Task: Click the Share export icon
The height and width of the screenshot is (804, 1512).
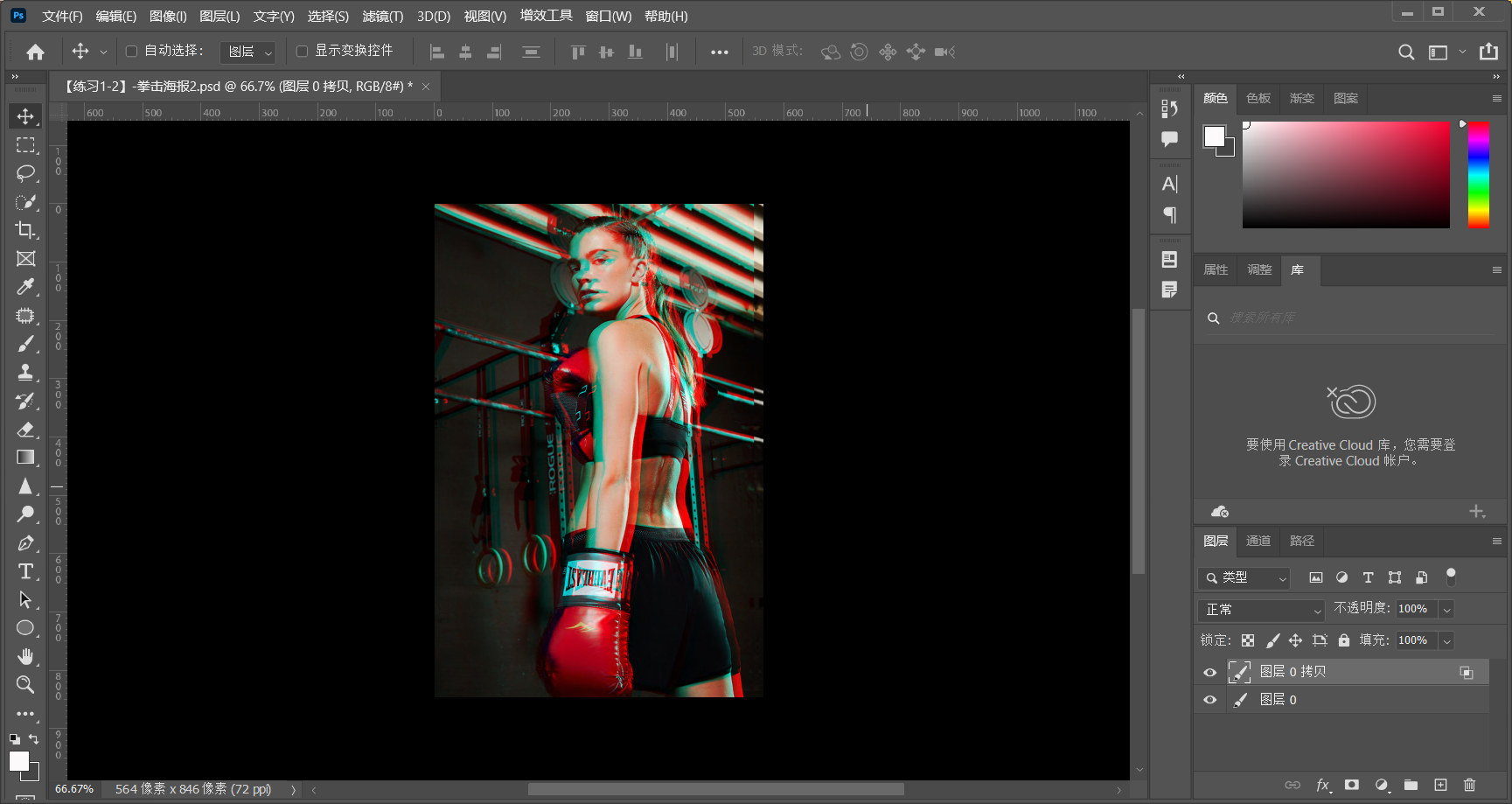Action: coord(1488,52)
